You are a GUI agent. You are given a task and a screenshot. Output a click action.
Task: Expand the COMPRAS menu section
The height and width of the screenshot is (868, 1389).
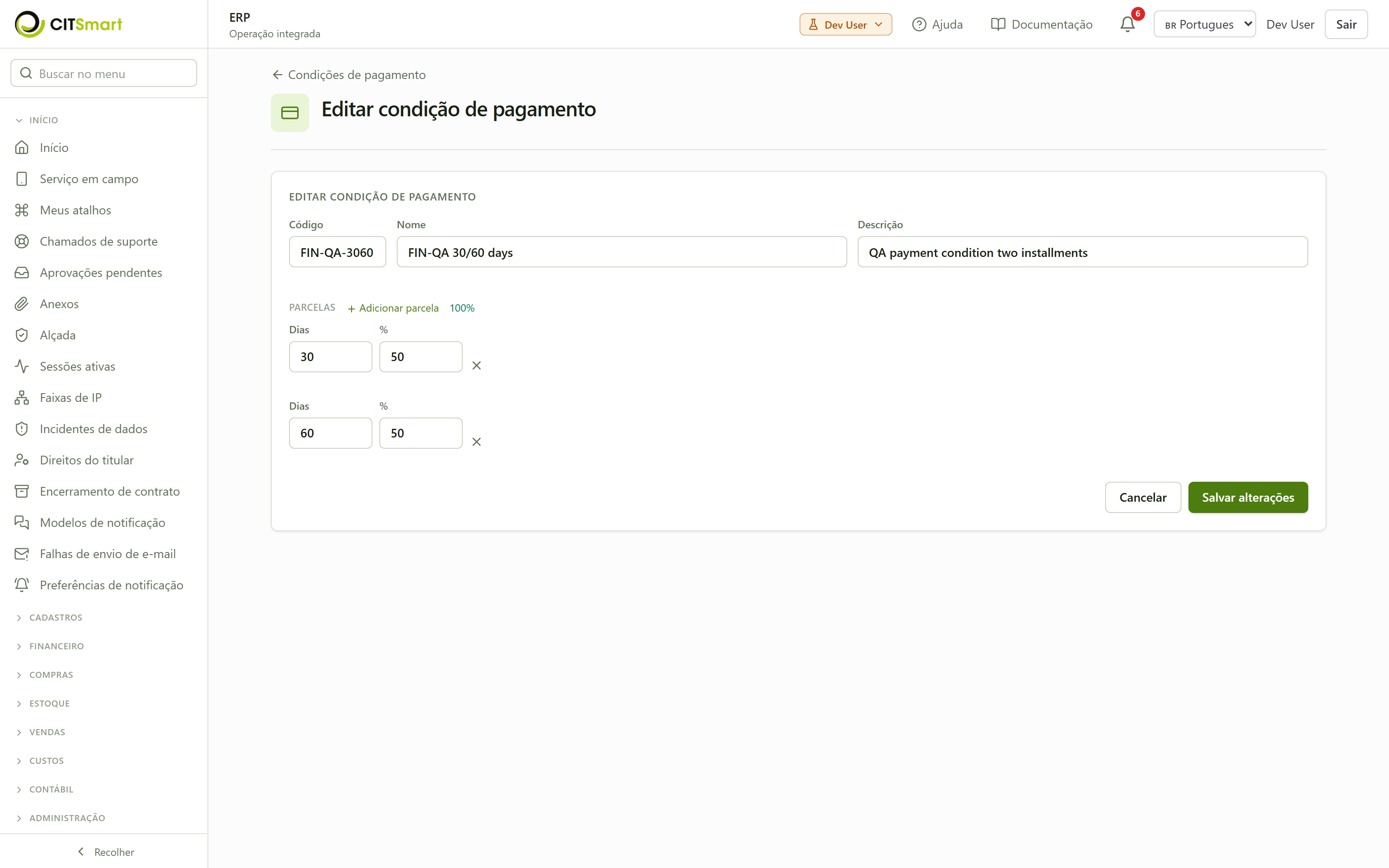pyautogui.click(x=45, y=675)
